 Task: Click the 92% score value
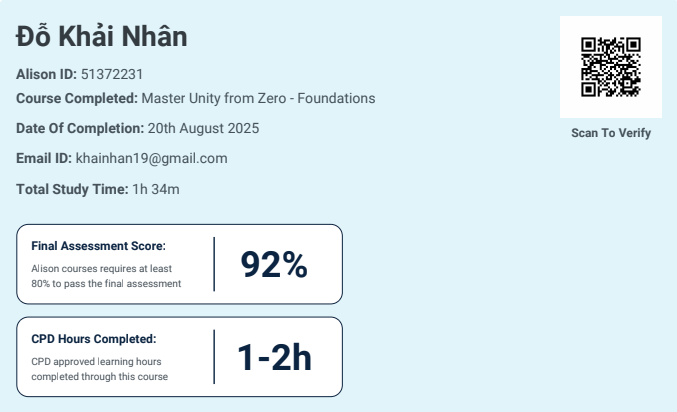[x=274, y=264]
